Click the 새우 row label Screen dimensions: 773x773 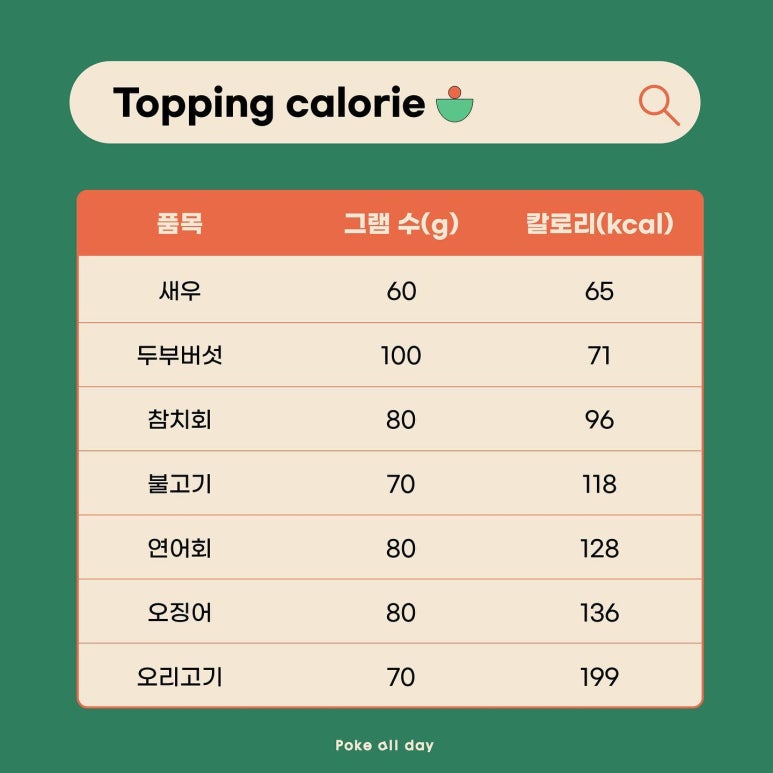coord(180,291)
